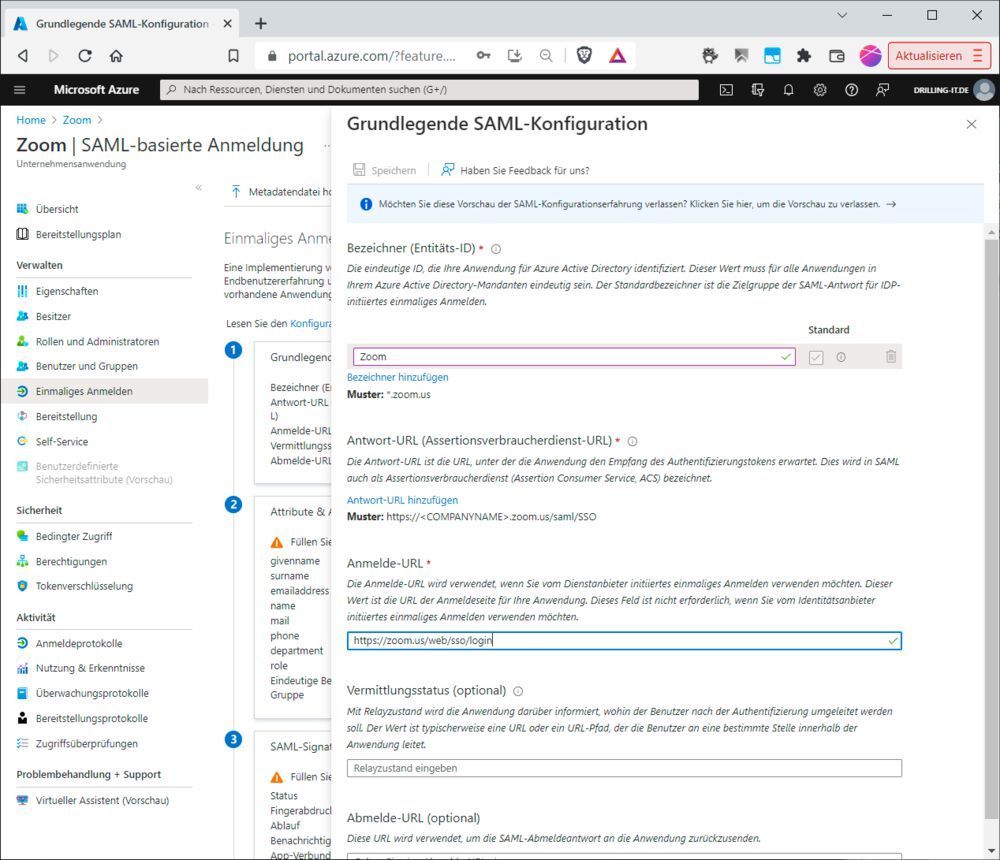Open Cloud Shell in the Azure top bar

725,89
